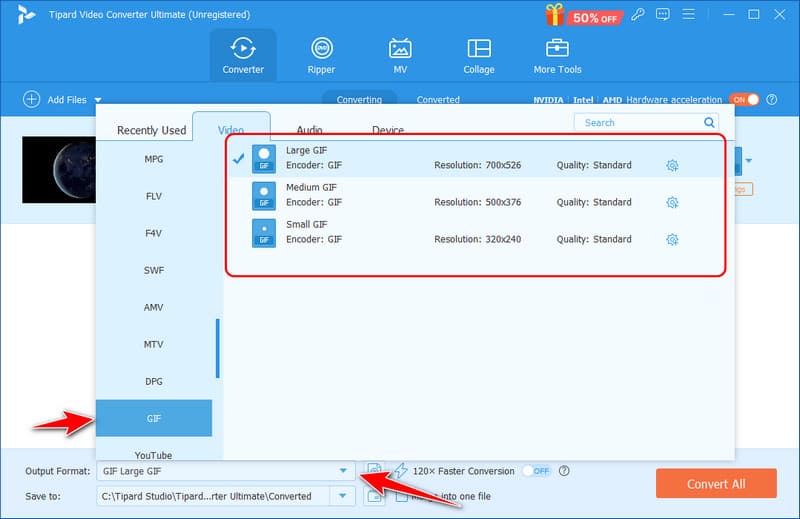The height and width of the screenshot is (519, 800).
Task: Click hardware acceleration help icon
Action: (771, 100)
